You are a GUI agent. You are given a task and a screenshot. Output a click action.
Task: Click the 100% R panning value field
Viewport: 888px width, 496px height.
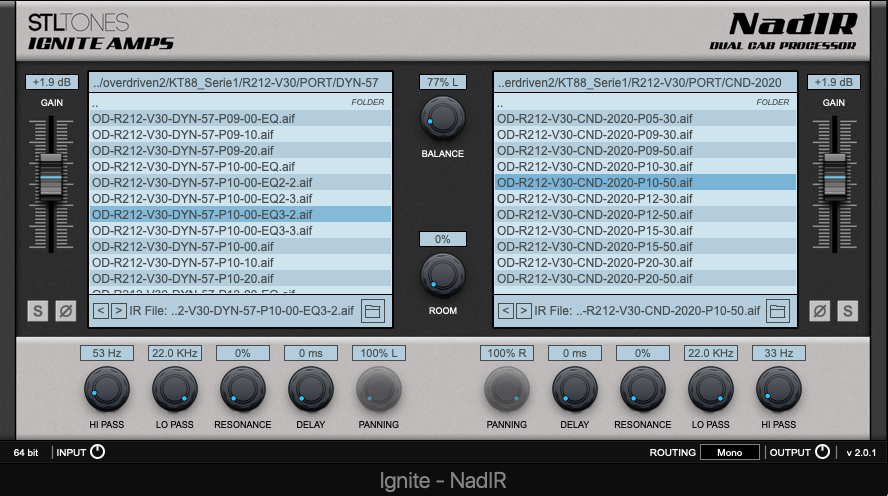point(506,353)
